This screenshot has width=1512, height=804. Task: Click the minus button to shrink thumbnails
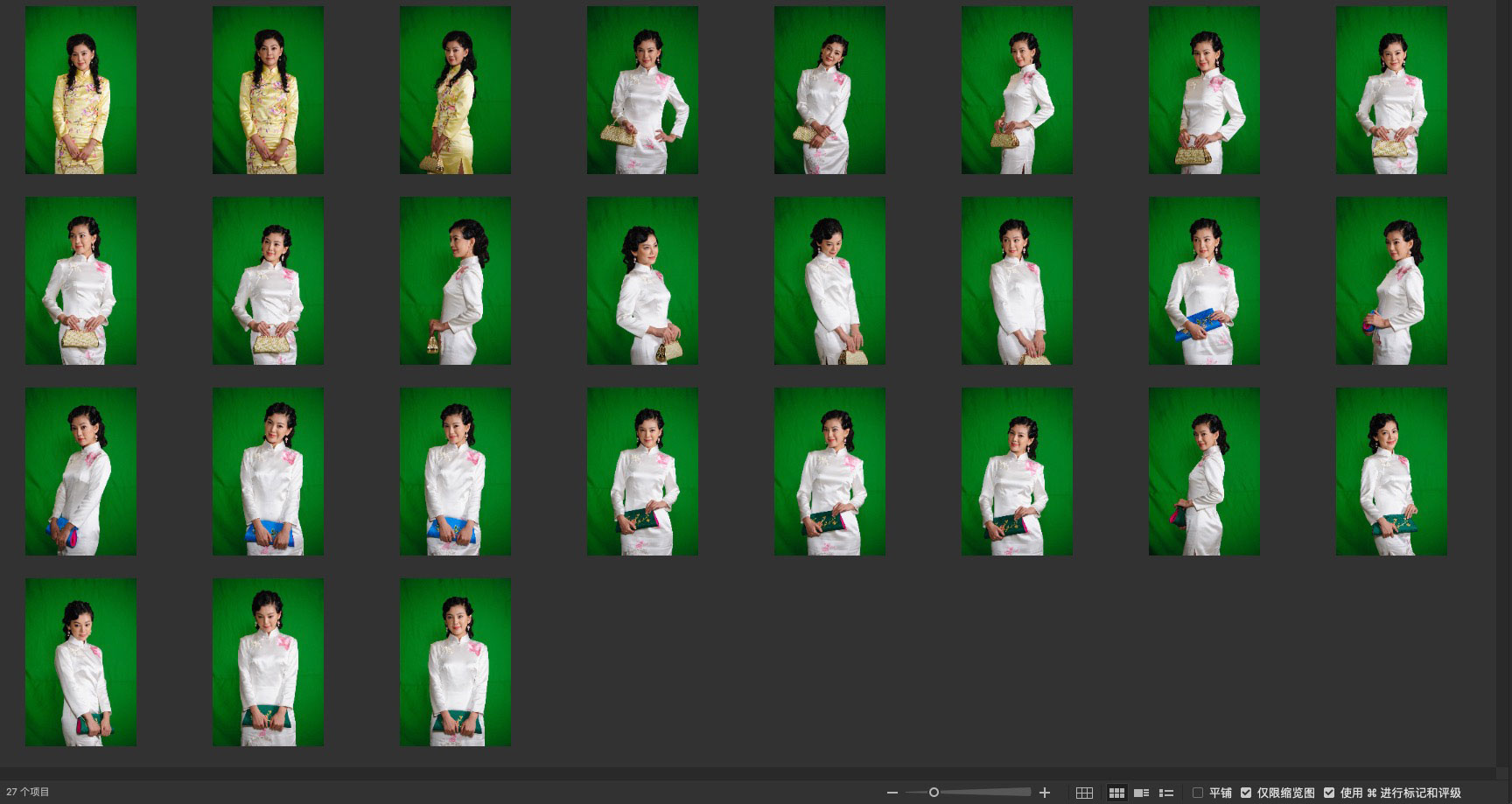tap(892, 793)
